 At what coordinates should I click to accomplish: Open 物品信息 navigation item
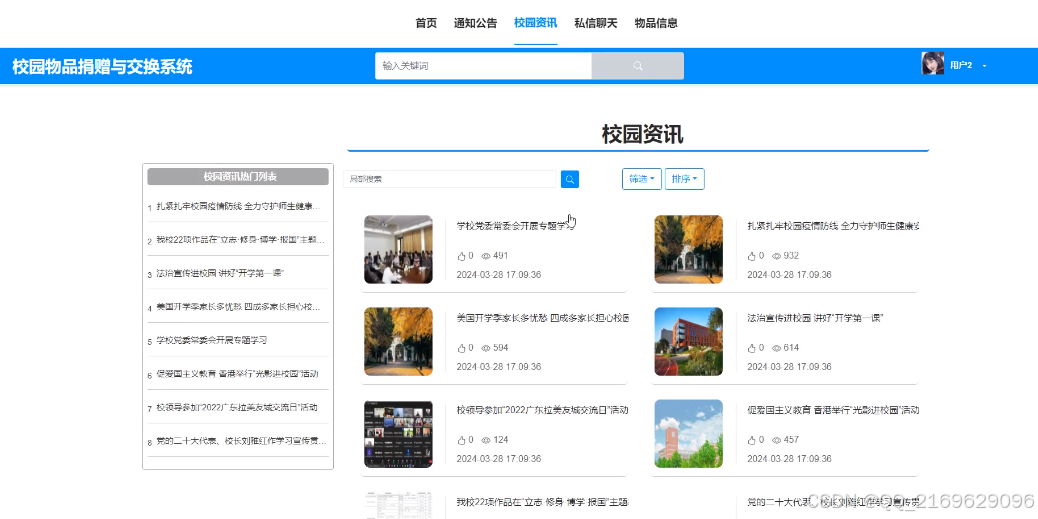point(656,23)
